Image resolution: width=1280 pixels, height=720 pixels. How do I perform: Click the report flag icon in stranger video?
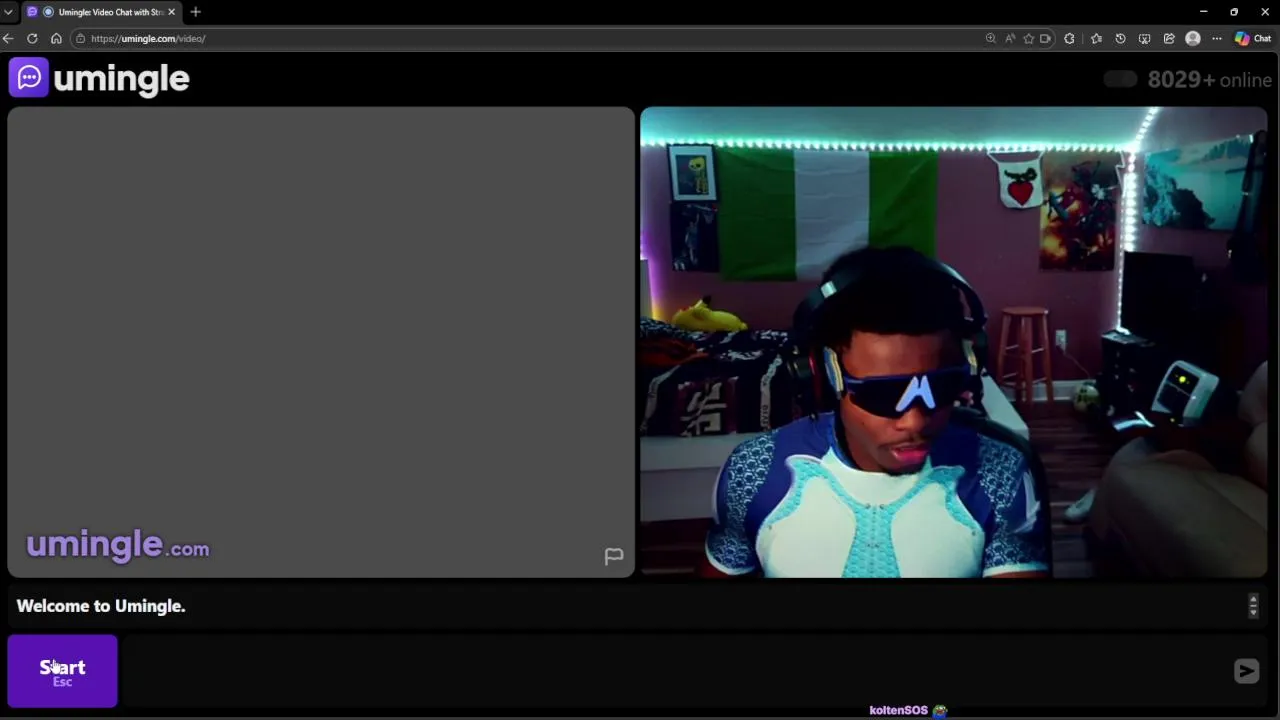614,556
